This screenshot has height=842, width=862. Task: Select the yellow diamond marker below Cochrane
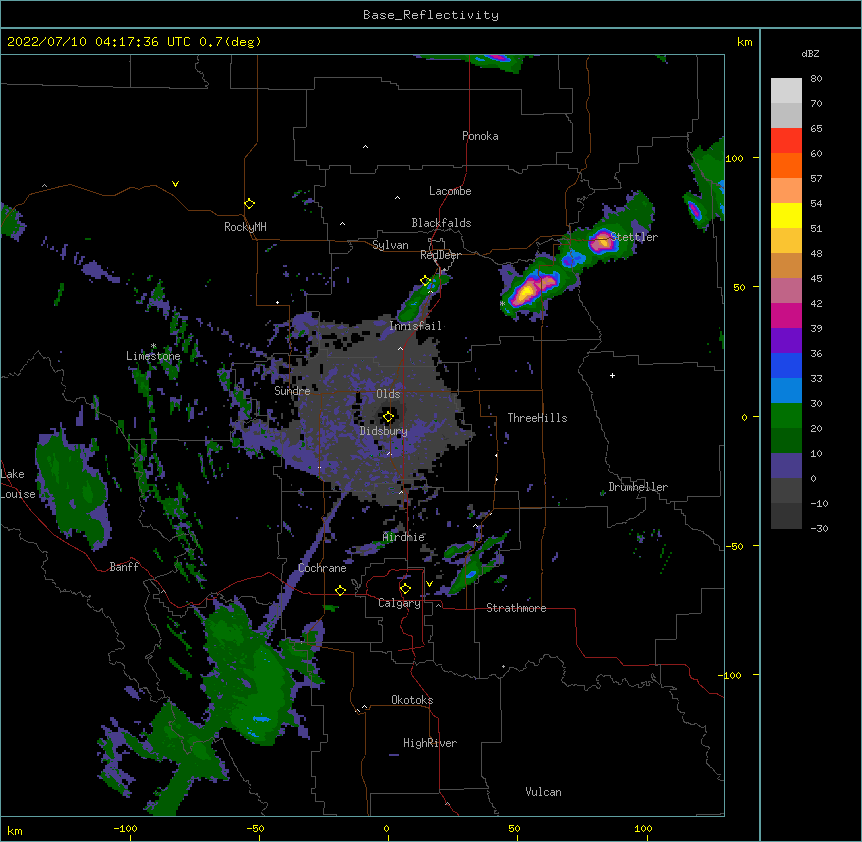tap(340, 590)
